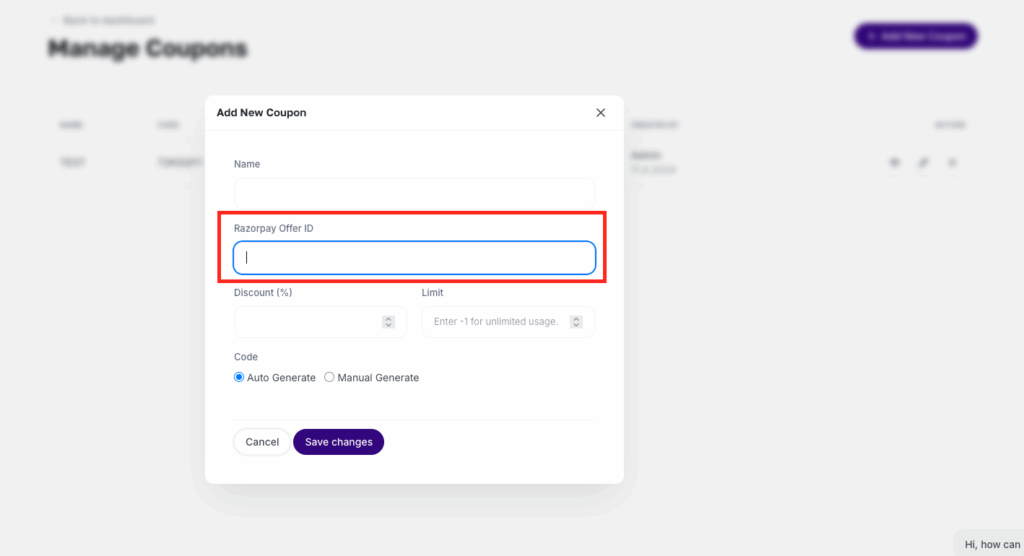Select the Auto Generate radio option

click(239, 378)
